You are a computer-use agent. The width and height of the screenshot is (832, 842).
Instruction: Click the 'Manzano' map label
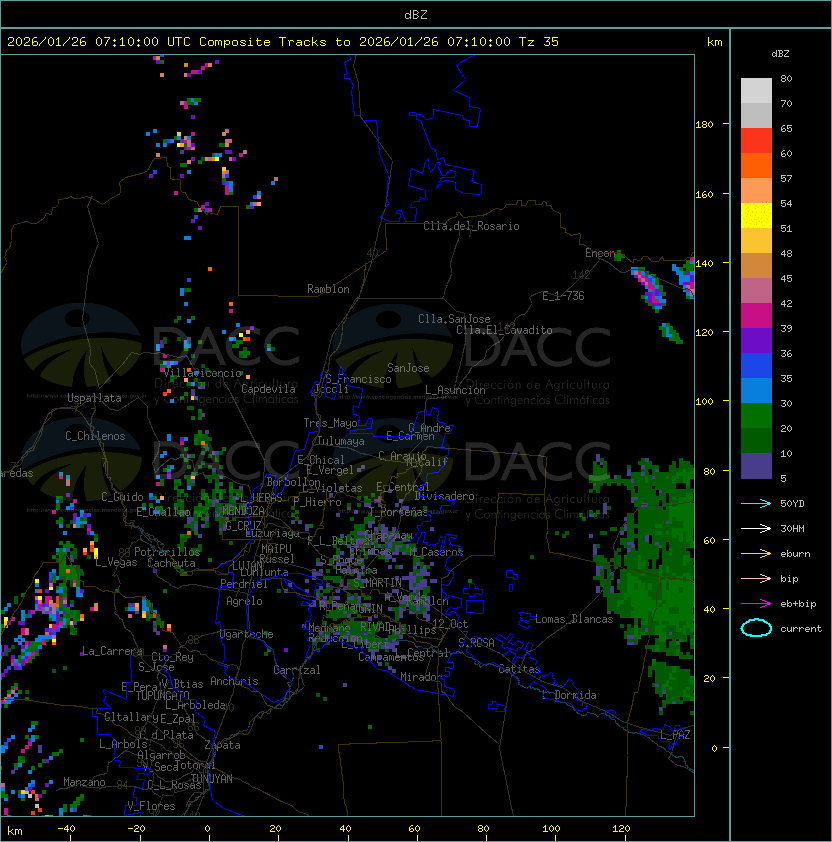(84, 782)
